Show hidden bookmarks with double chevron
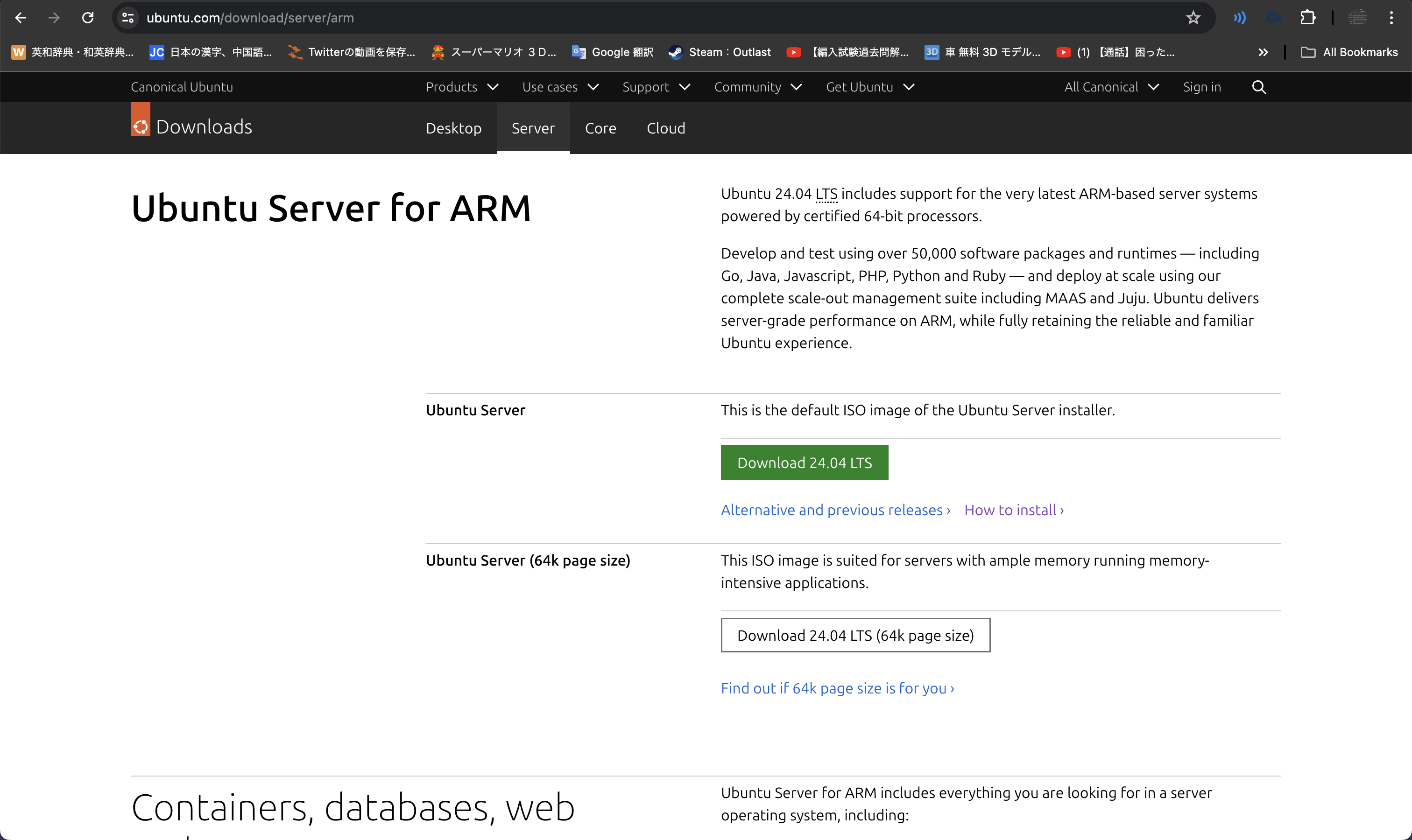The width and height of the screenshot is (1412, 840). pyautogui.click(x=1263, y=52)
